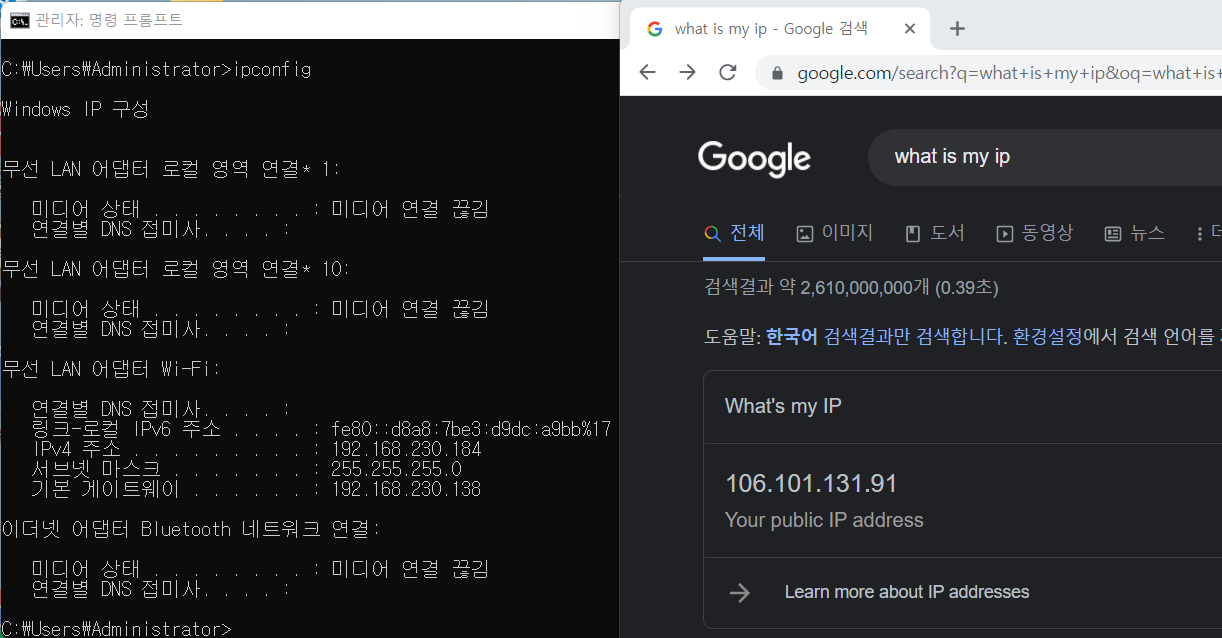This screenshot has width=1222, height=638.
Task: Click the Chrome address bar URL
Action: [x=1008, y=73]
